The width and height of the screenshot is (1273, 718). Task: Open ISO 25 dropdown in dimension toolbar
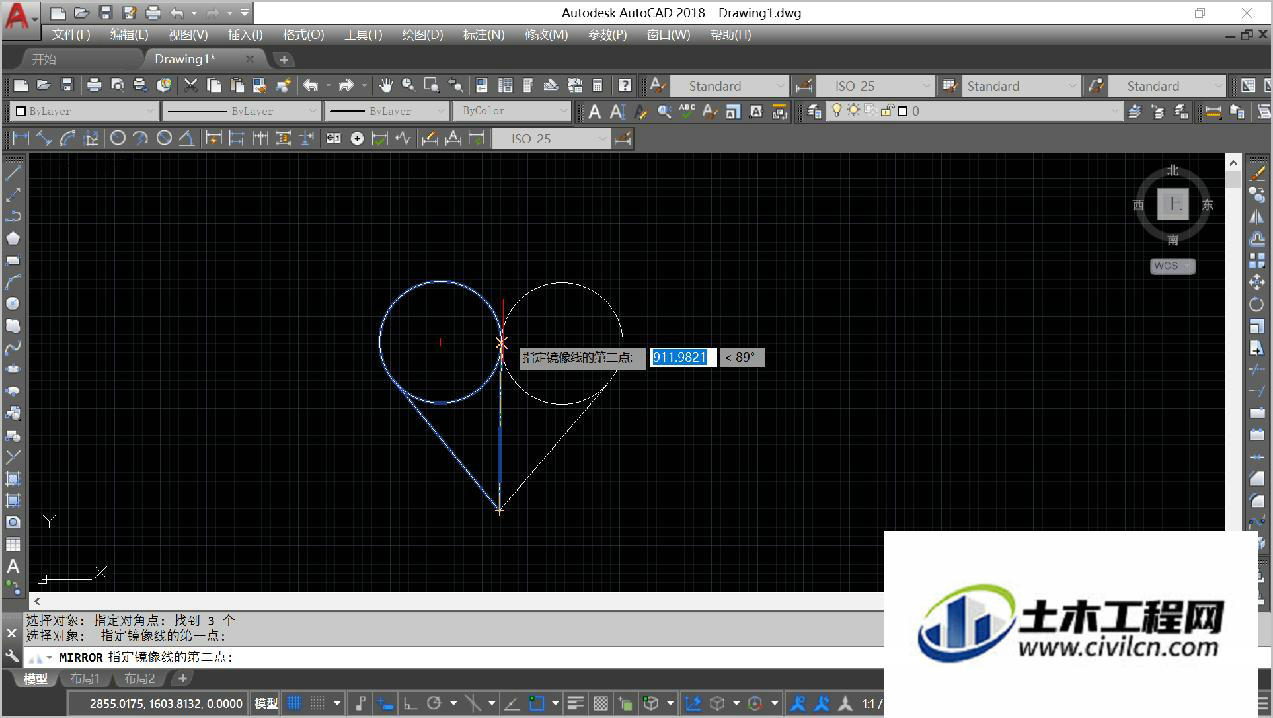point(551,138)
